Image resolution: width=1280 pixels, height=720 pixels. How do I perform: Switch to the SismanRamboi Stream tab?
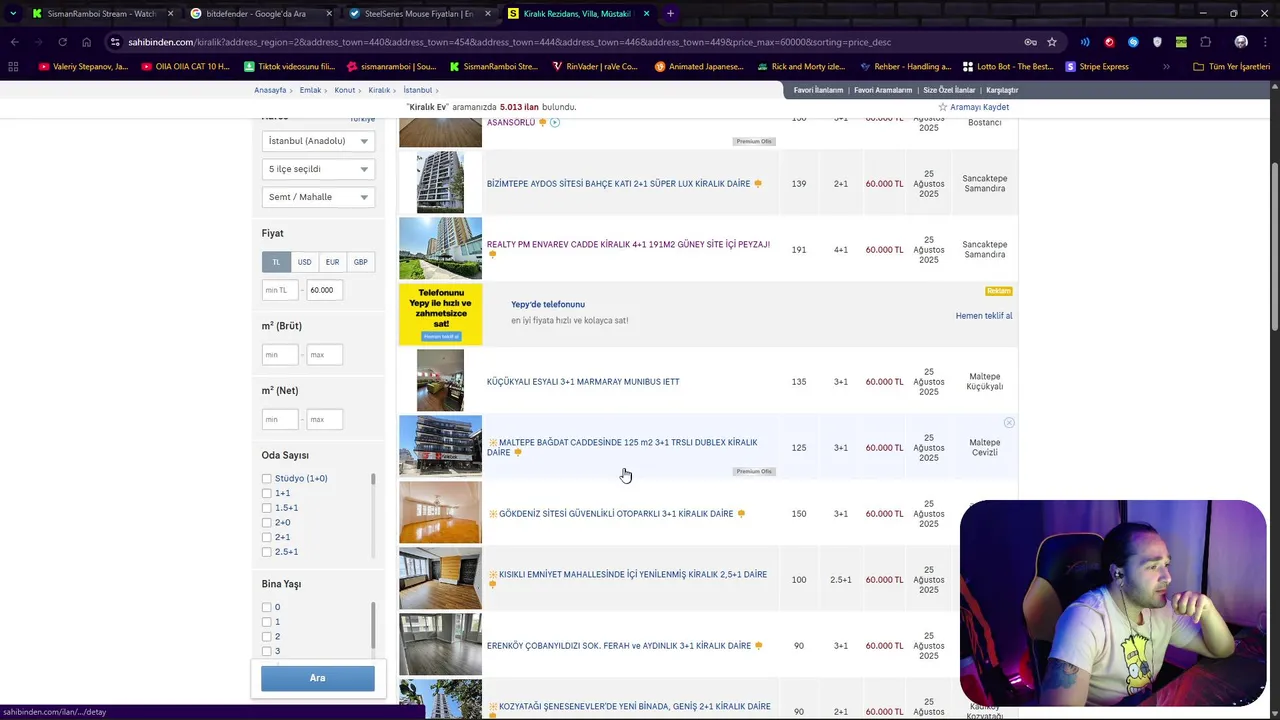coord(100,14)
